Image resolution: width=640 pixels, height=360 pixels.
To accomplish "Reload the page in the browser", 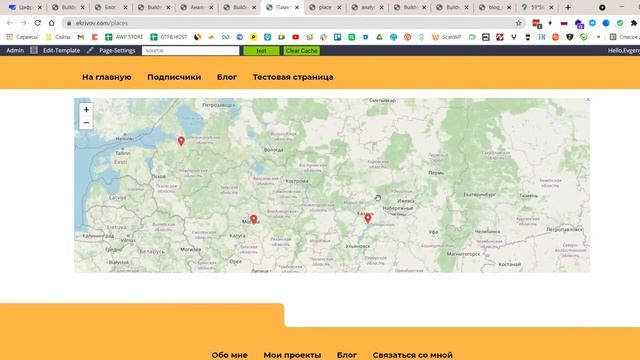I will pyautogui.click(x=38, y=23).
